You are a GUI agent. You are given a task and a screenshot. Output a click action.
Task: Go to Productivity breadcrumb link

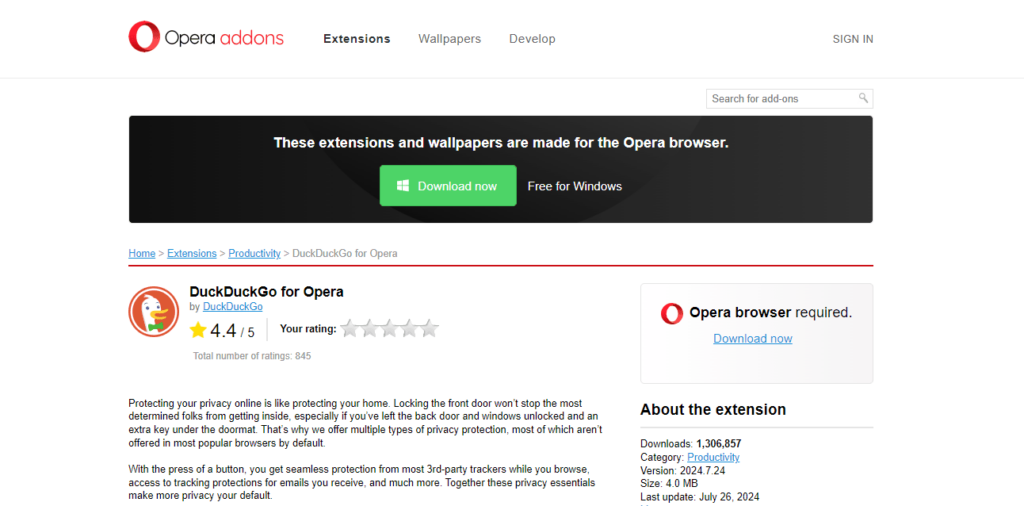pyautogui.click(x=254, y=253)
